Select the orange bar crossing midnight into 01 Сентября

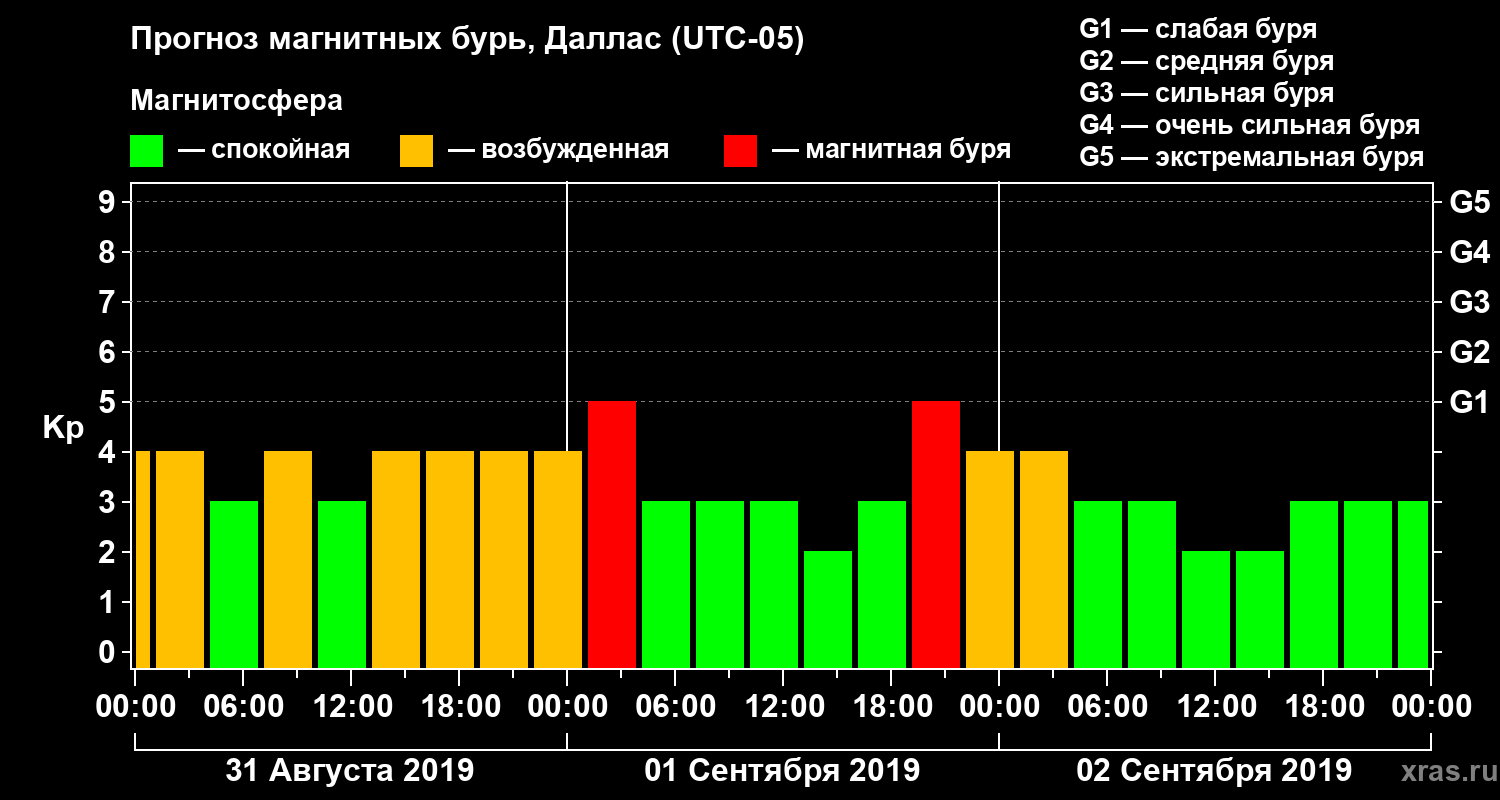pyautogui.click(x=558, y=559)
